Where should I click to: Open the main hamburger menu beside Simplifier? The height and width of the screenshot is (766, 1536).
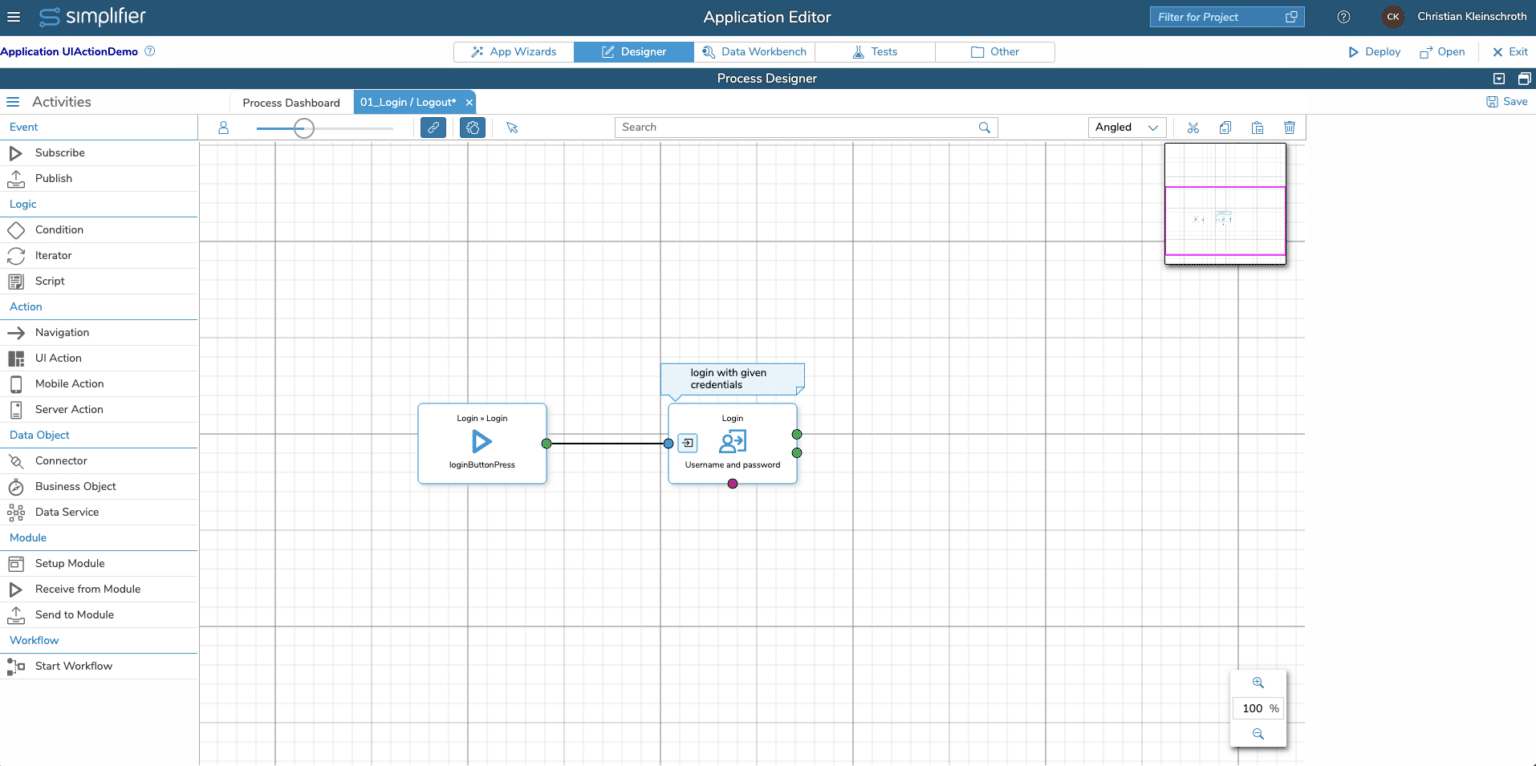(x=14, y=17)
